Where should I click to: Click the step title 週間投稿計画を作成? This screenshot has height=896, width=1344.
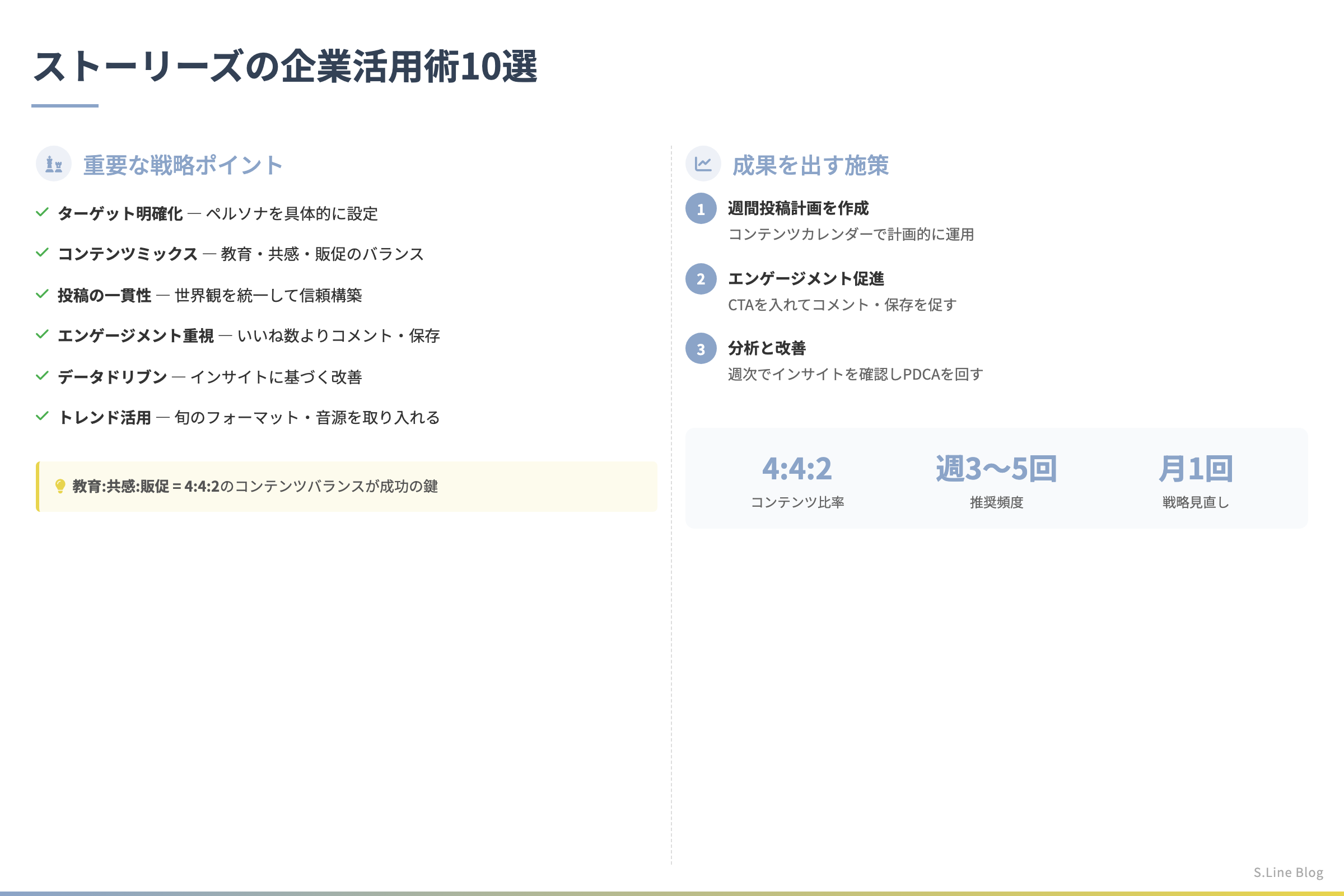(799, 208)
